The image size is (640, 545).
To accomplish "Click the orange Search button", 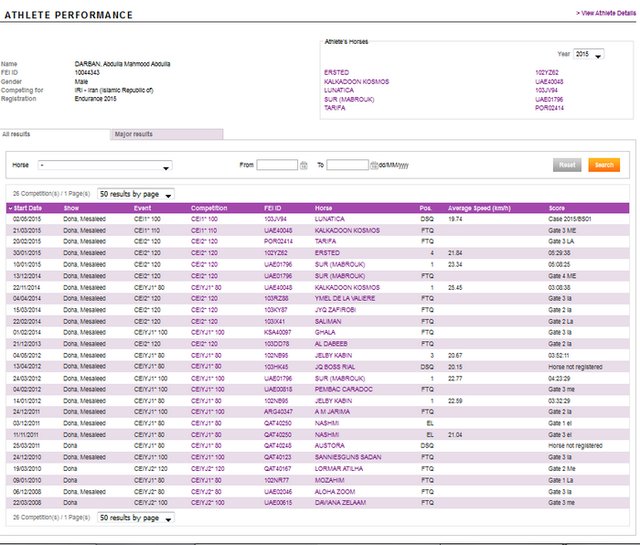I will (604, 165).
